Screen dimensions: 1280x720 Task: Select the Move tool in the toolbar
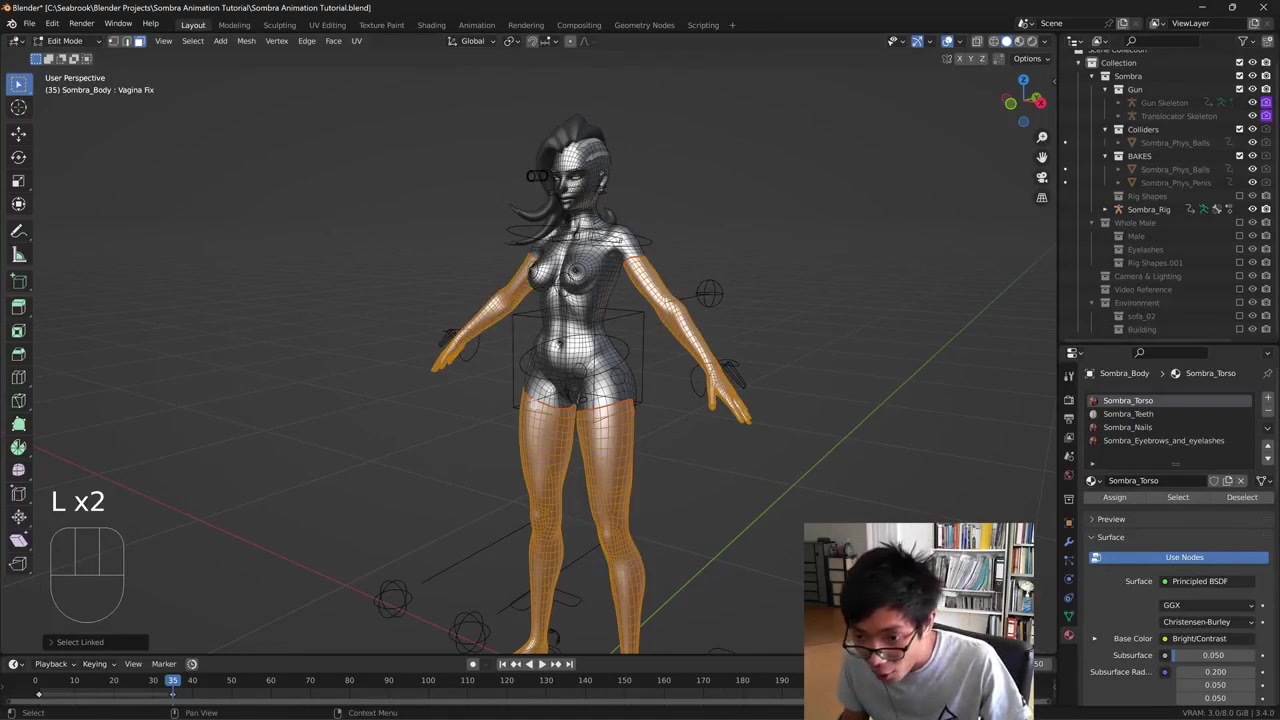[x=18, y=133]
